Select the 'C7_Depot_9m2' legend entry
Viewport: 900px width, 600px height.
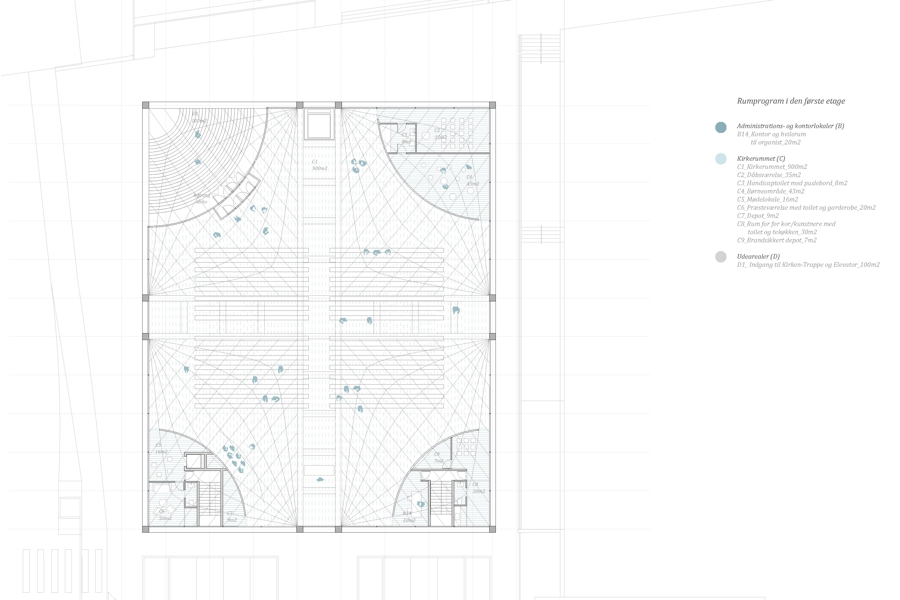click(758, 216)
